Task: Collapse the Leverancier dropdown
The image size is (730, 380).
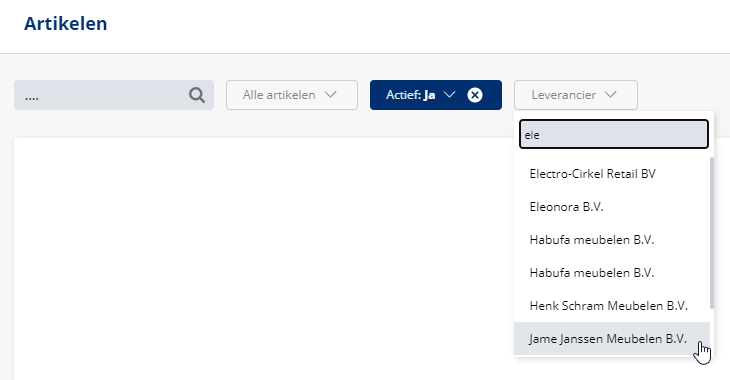Action: [x=576, y=95]
